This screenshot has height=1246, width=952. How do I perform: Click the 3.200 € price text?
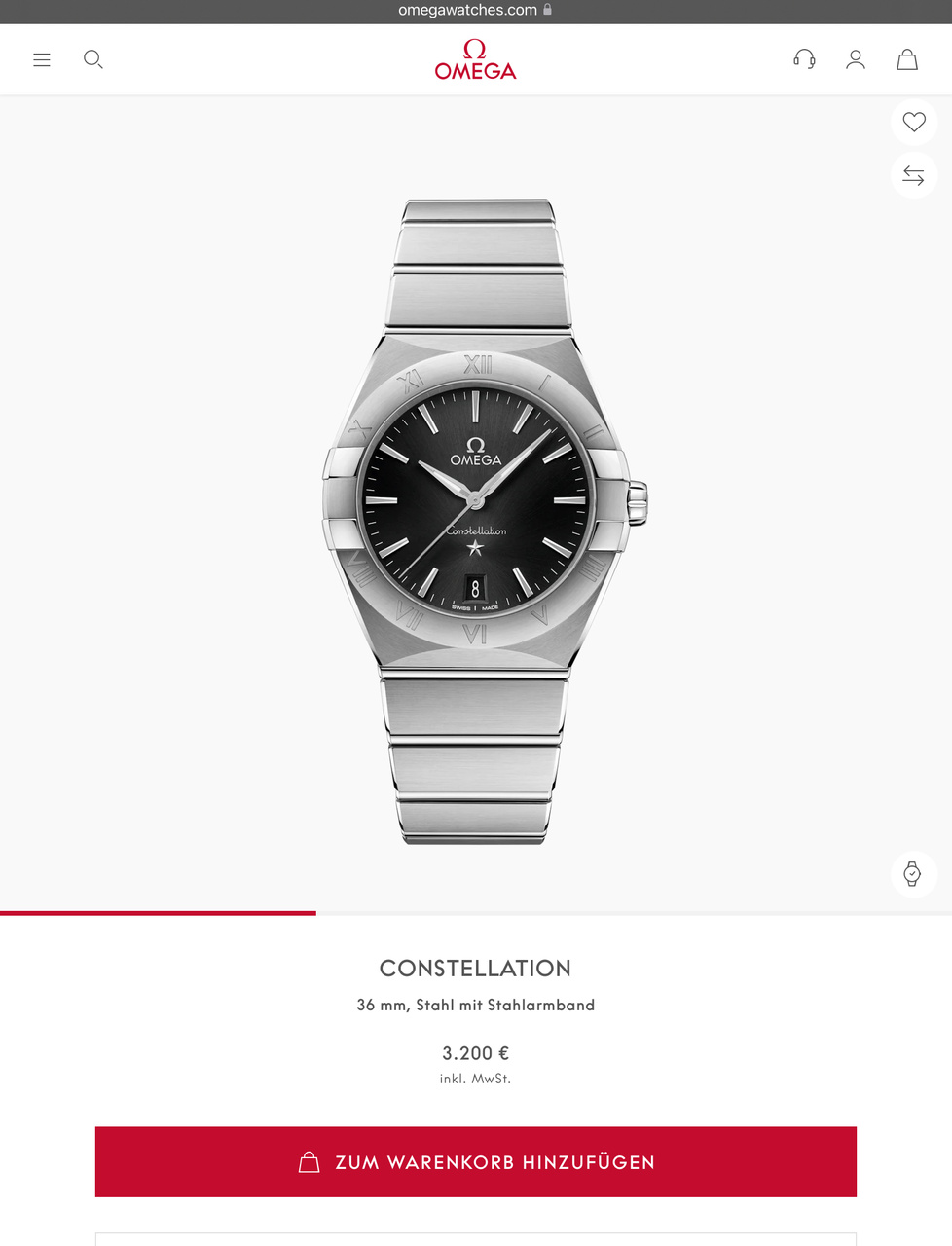pos(475,1053)
